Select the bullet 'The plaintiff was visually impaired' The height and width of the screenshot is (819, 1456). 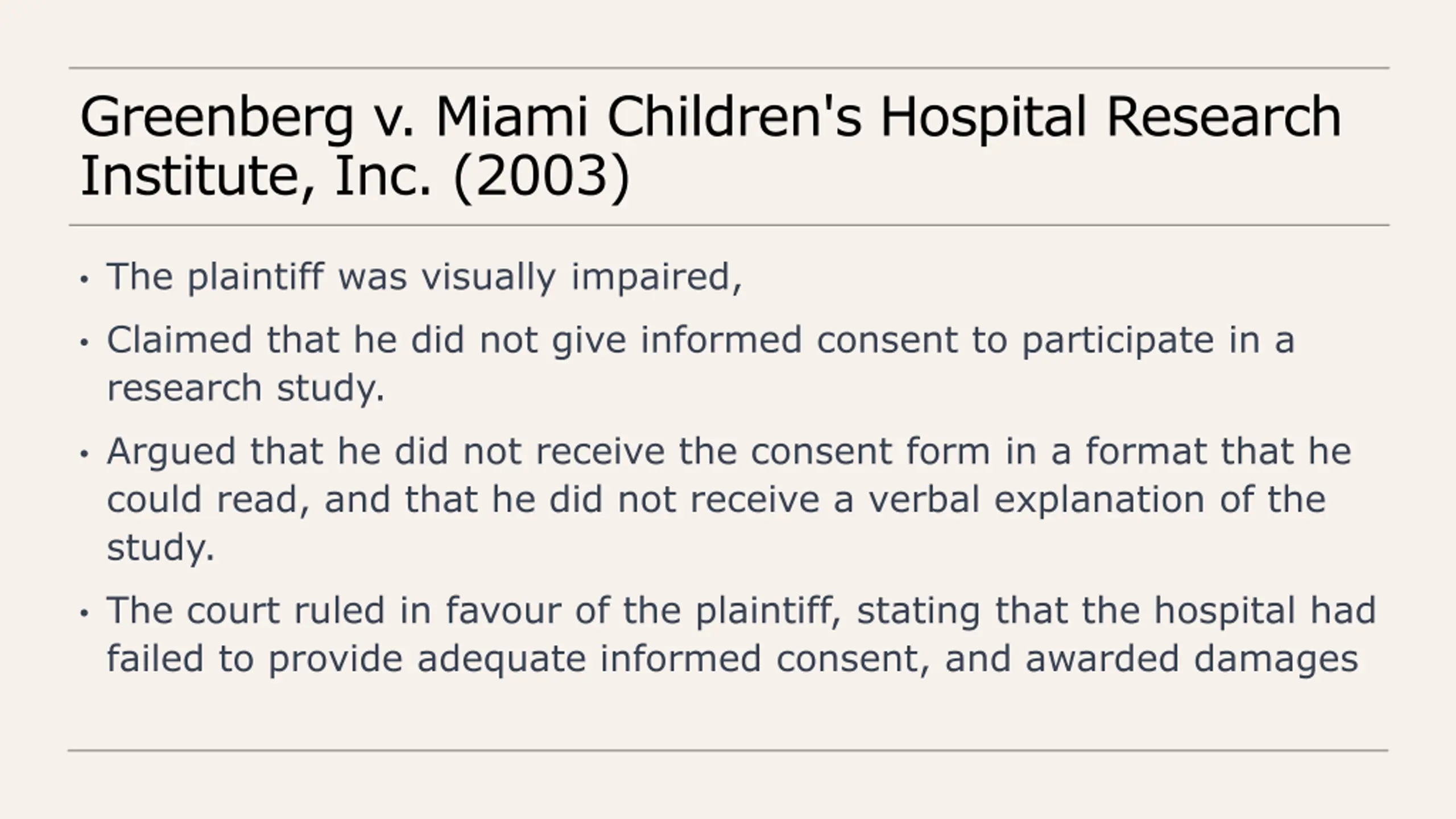pos(424,278)
